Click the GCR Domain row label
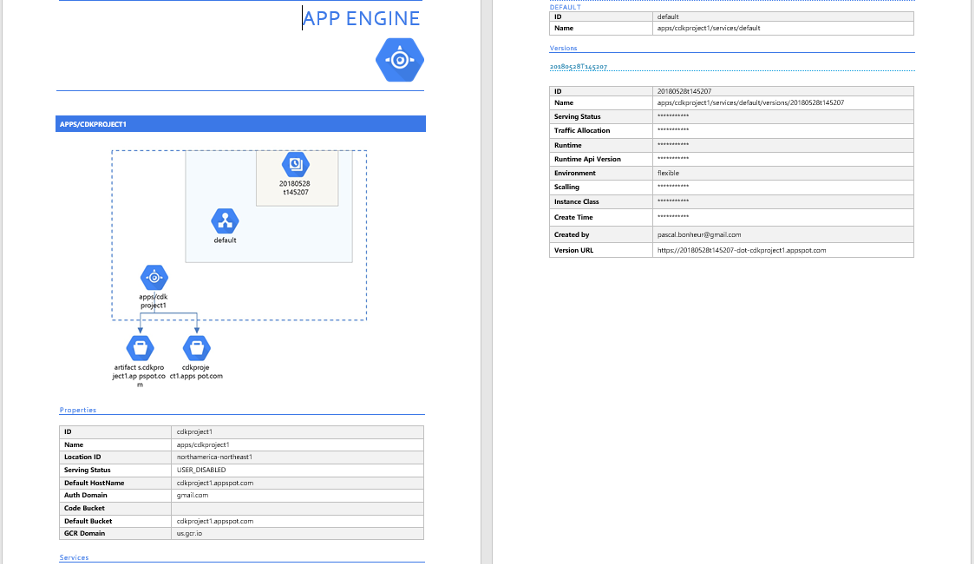 tap(84, 534)
